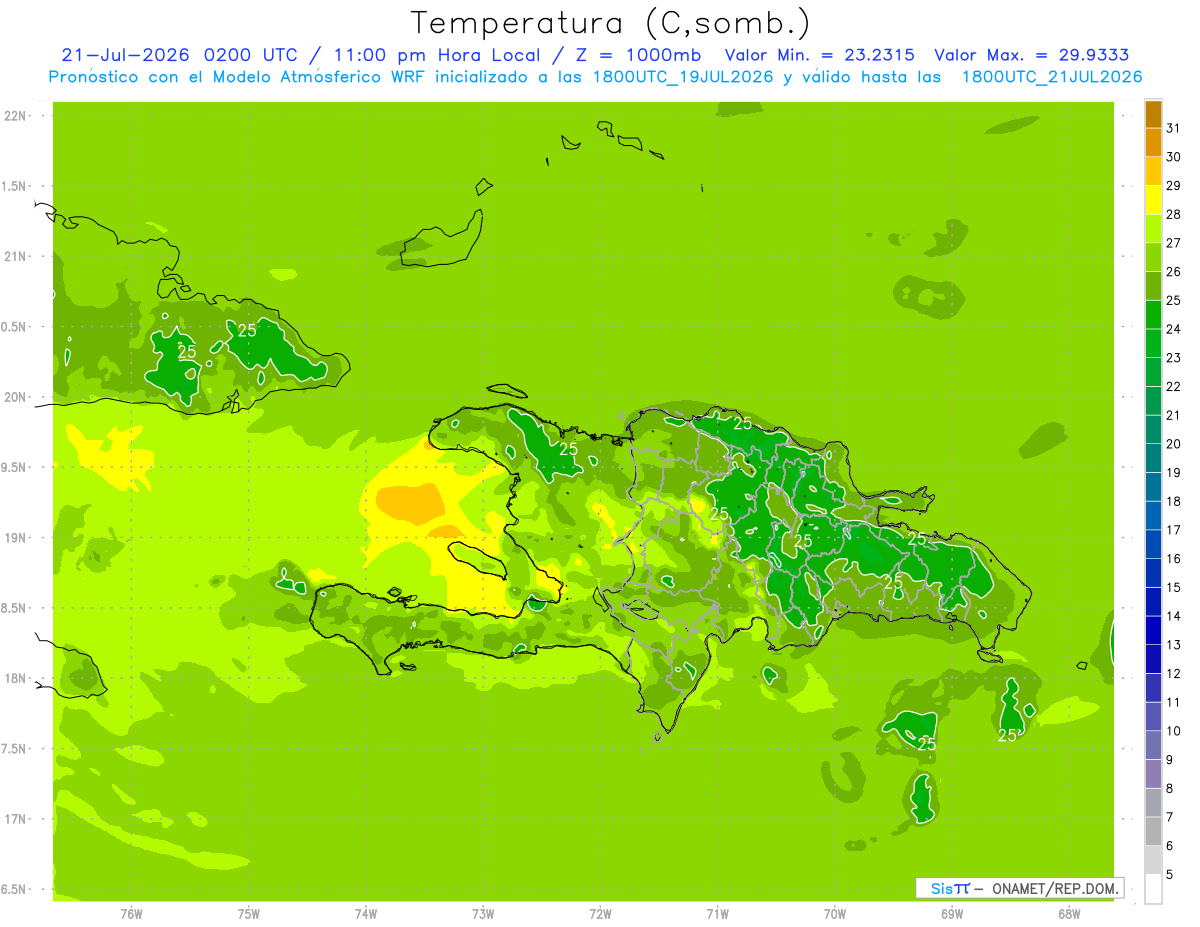Select the "21-Jul-2026 0200 UTC" timestamp

(x=179, y=55)
